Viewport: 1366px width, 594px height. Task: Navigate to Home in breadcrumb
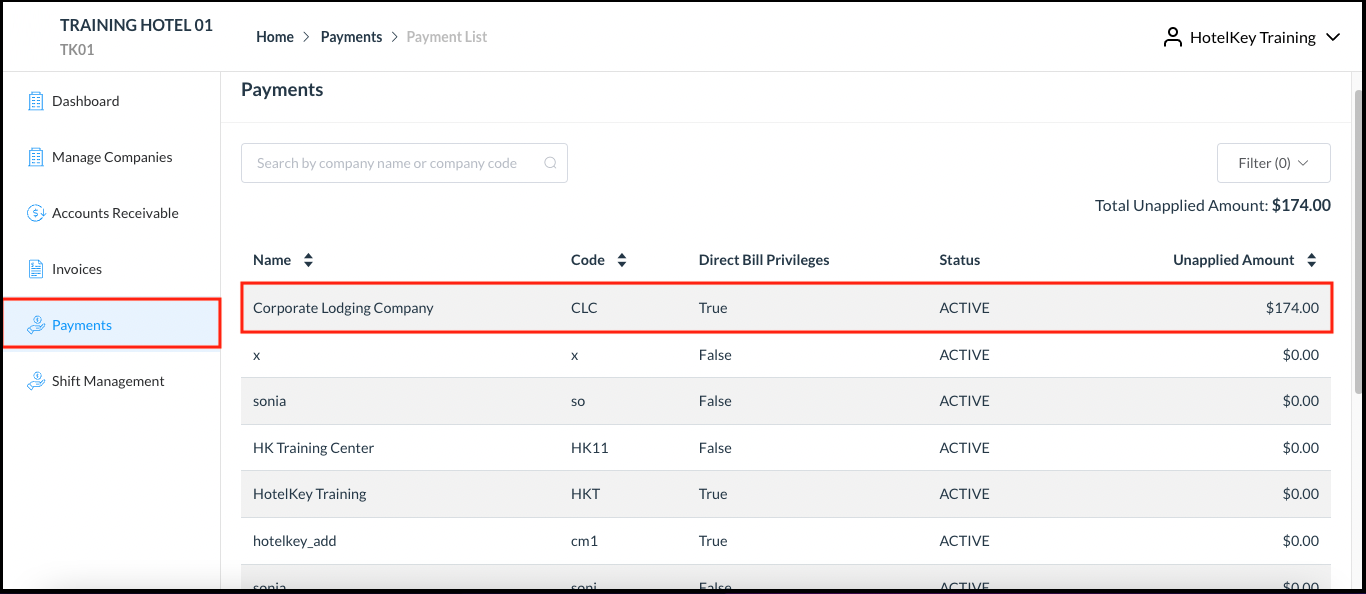pyautogui.click(x=275, y=36)
